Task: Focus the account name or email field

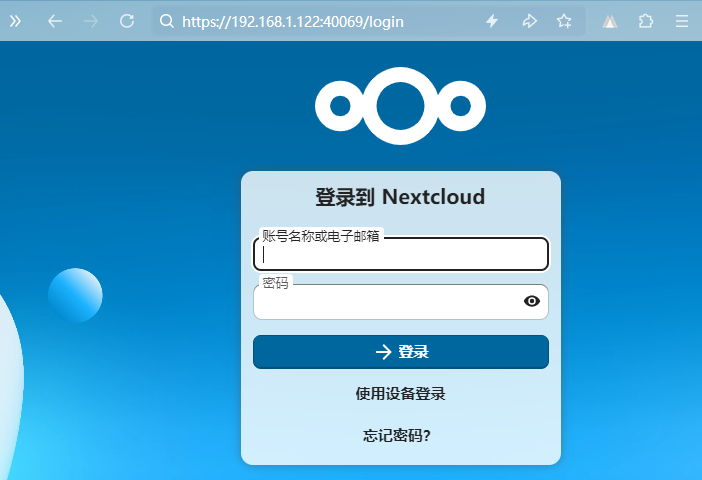Action: click(400, 255)
